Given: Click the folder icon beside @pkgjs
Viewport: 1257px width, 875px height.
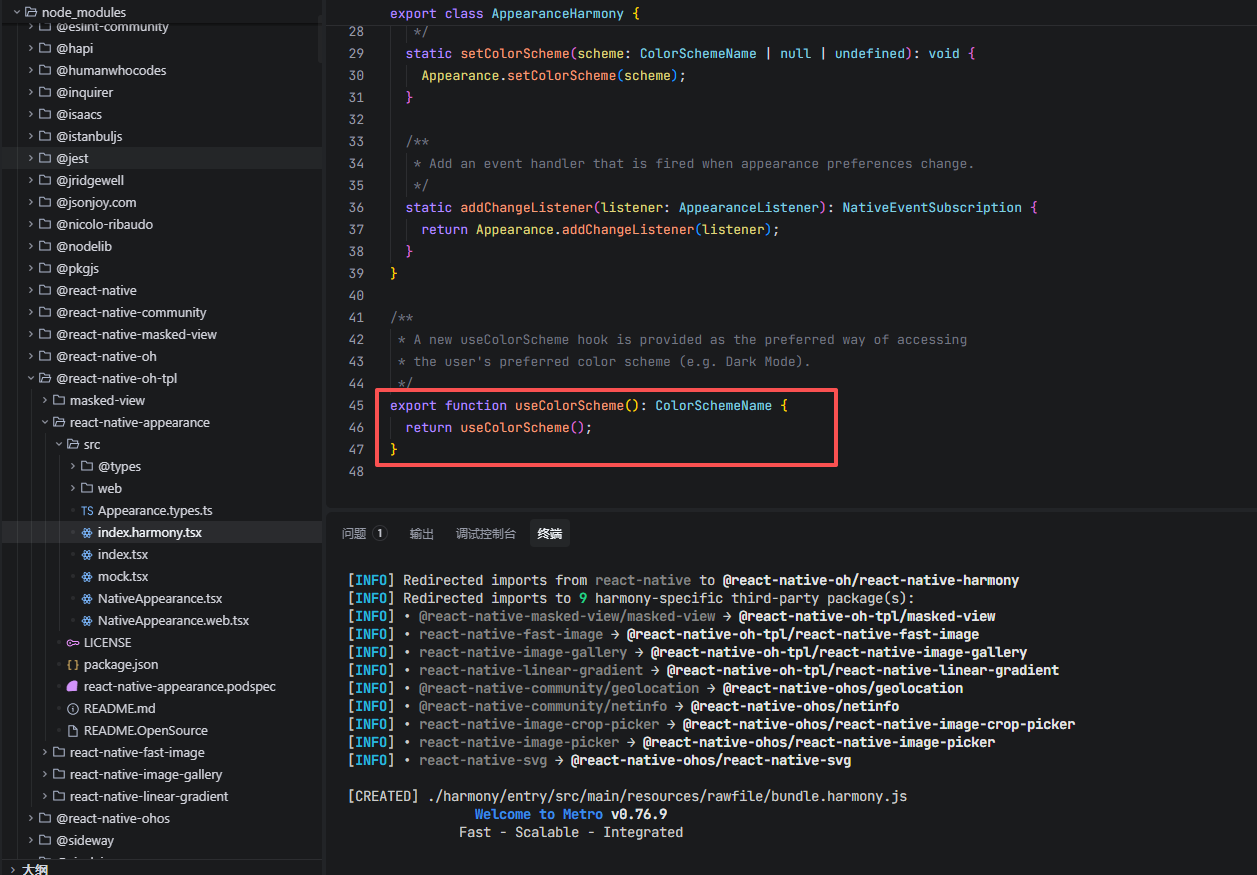Looking at the screenshot, I should [45, 268].
